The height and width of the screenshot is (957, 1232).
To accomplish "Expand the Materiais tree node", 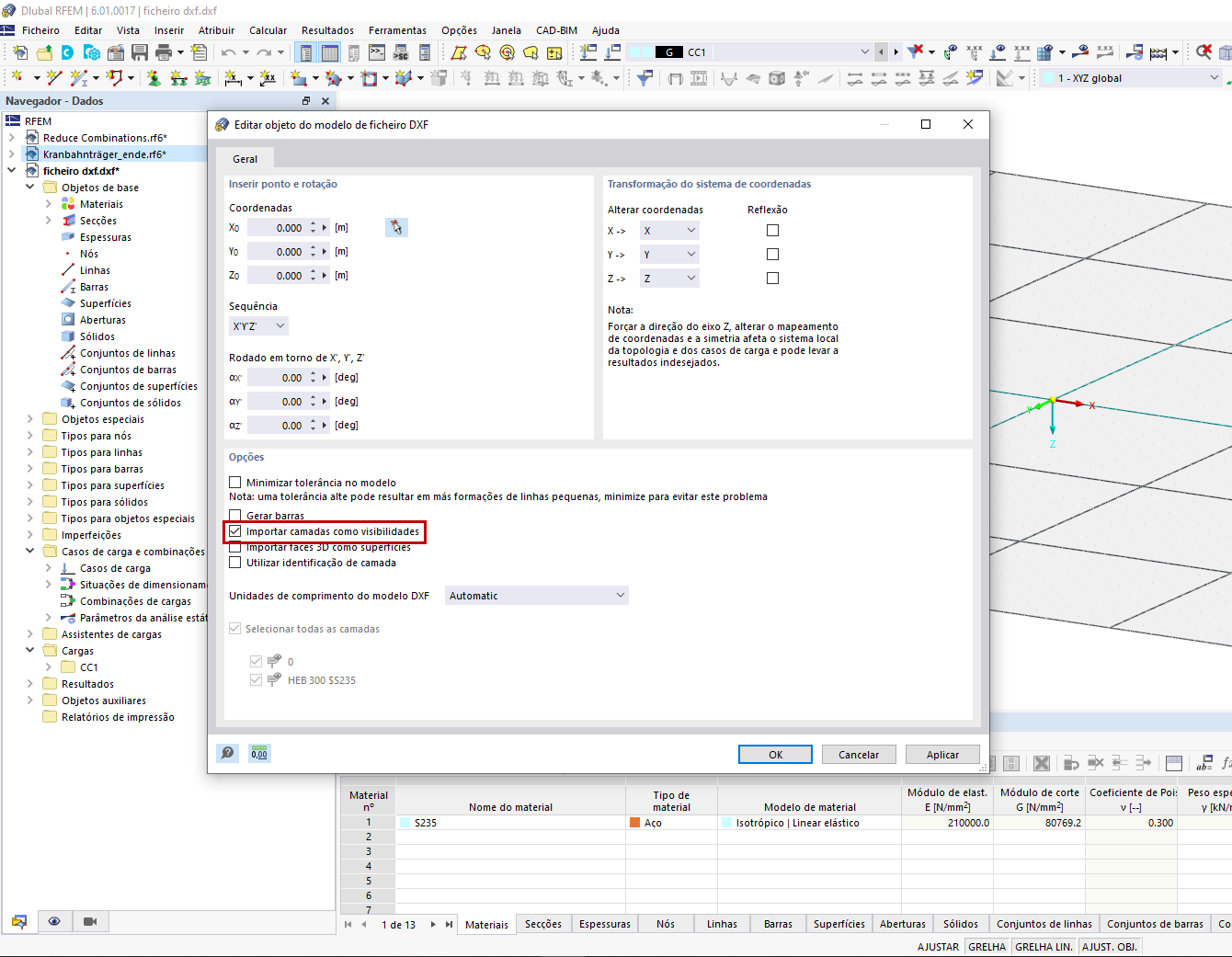I will point(48,204).
